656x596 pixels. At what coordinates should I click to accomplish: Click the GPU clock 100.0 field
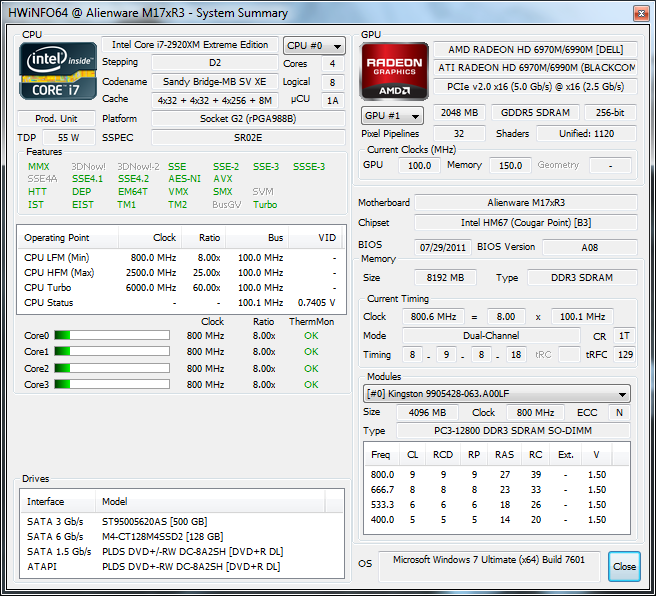pos(419,165)
